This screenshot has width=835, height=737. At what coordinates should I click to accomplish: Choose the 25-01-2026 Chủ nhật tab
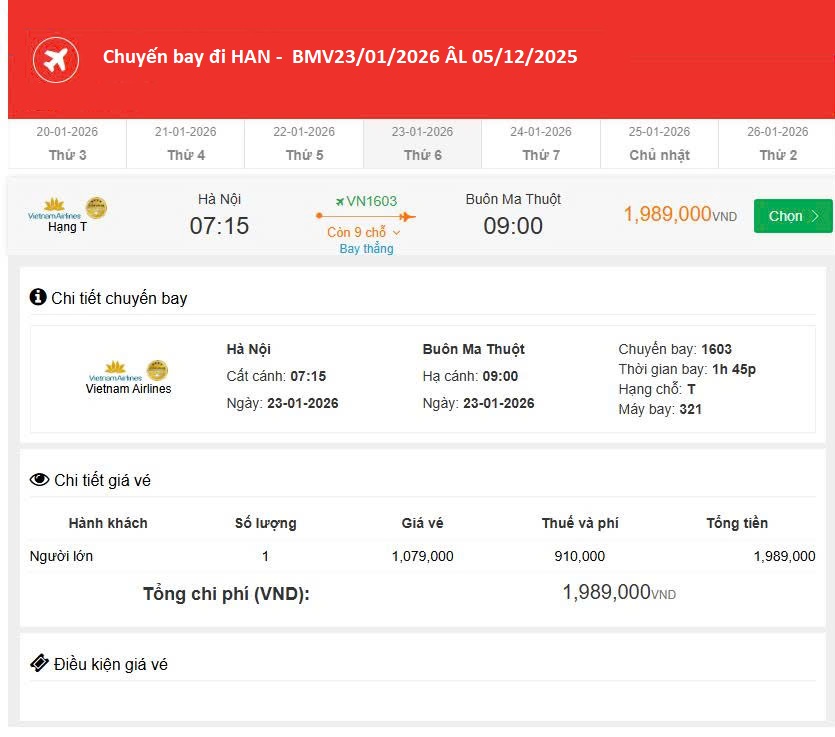(x=659, y=144)
